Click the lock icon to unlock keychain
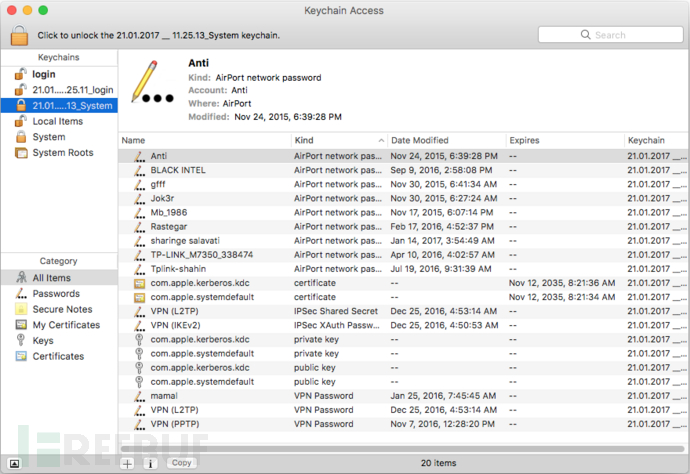 (19, 35)
